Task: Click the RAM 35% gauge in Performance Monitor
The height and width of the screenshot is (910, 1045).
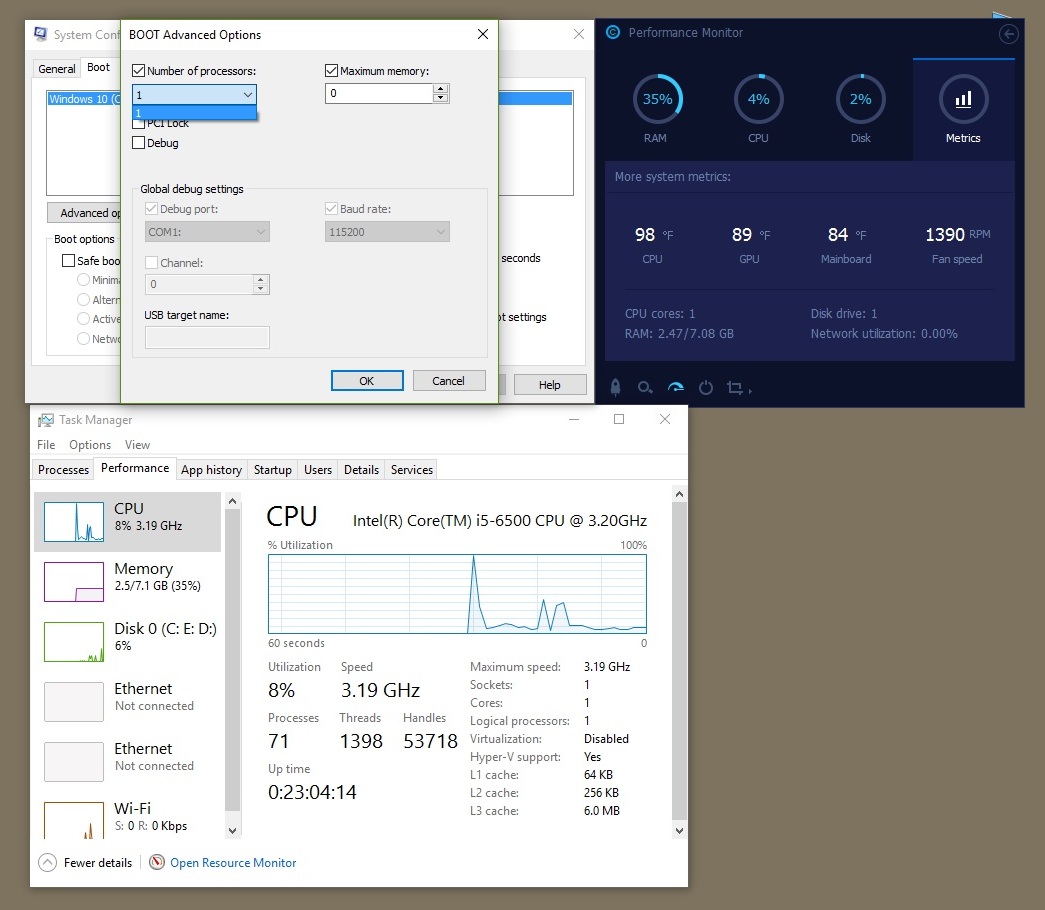Action: 657,99
